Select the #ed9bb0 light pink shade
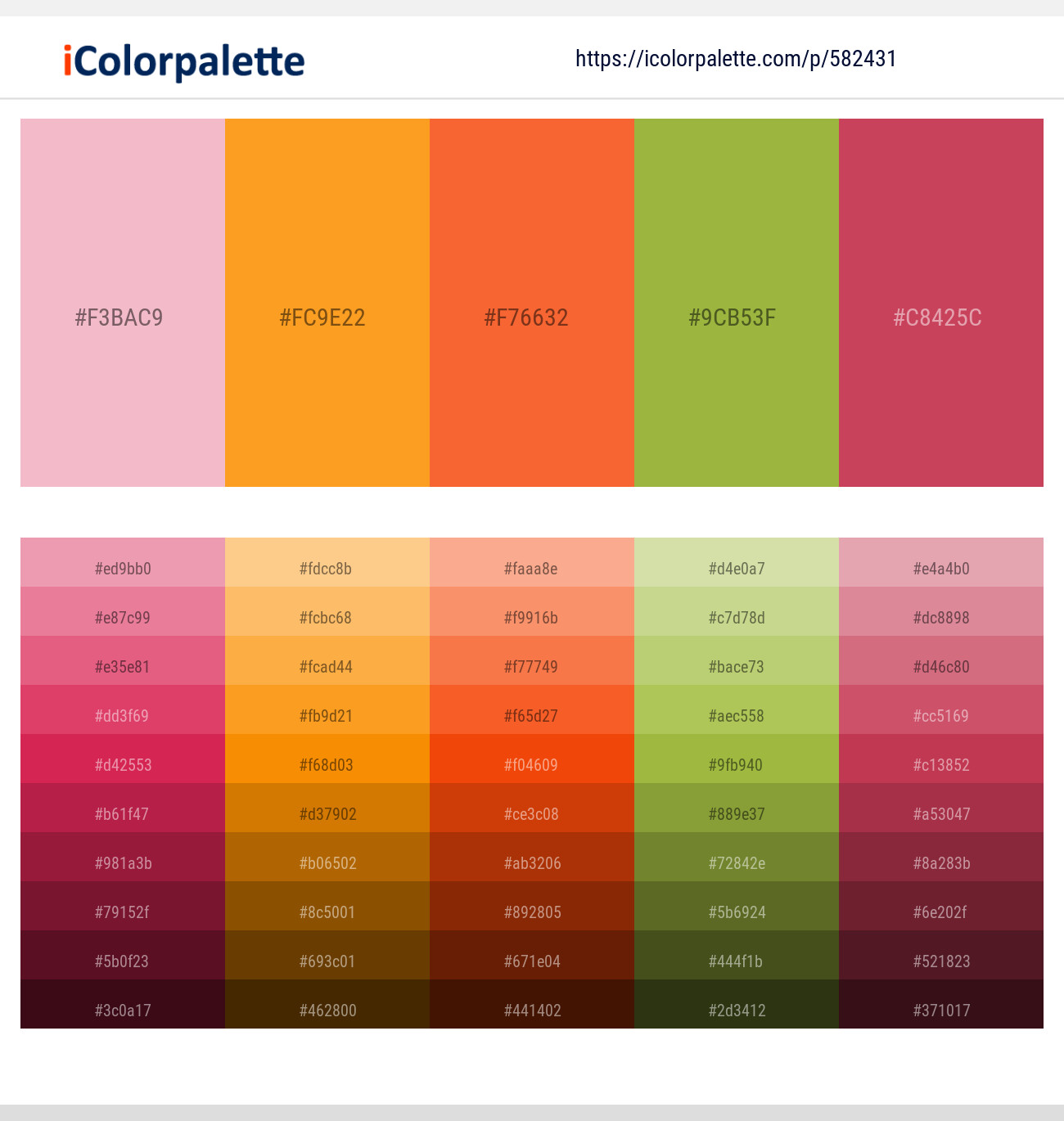1064x1121 pixels. pyautogui.click(x=123, y=563)
